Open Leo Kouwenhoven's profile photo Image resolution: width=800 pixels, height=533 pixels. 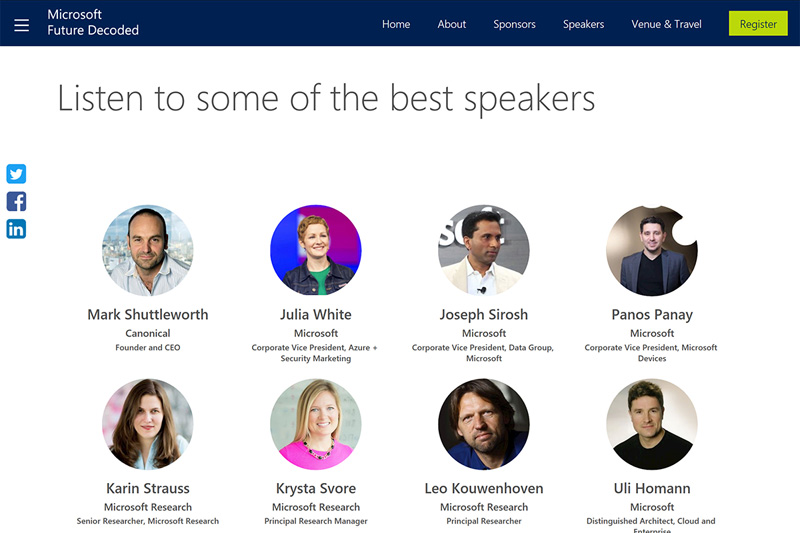coord(484,424)
